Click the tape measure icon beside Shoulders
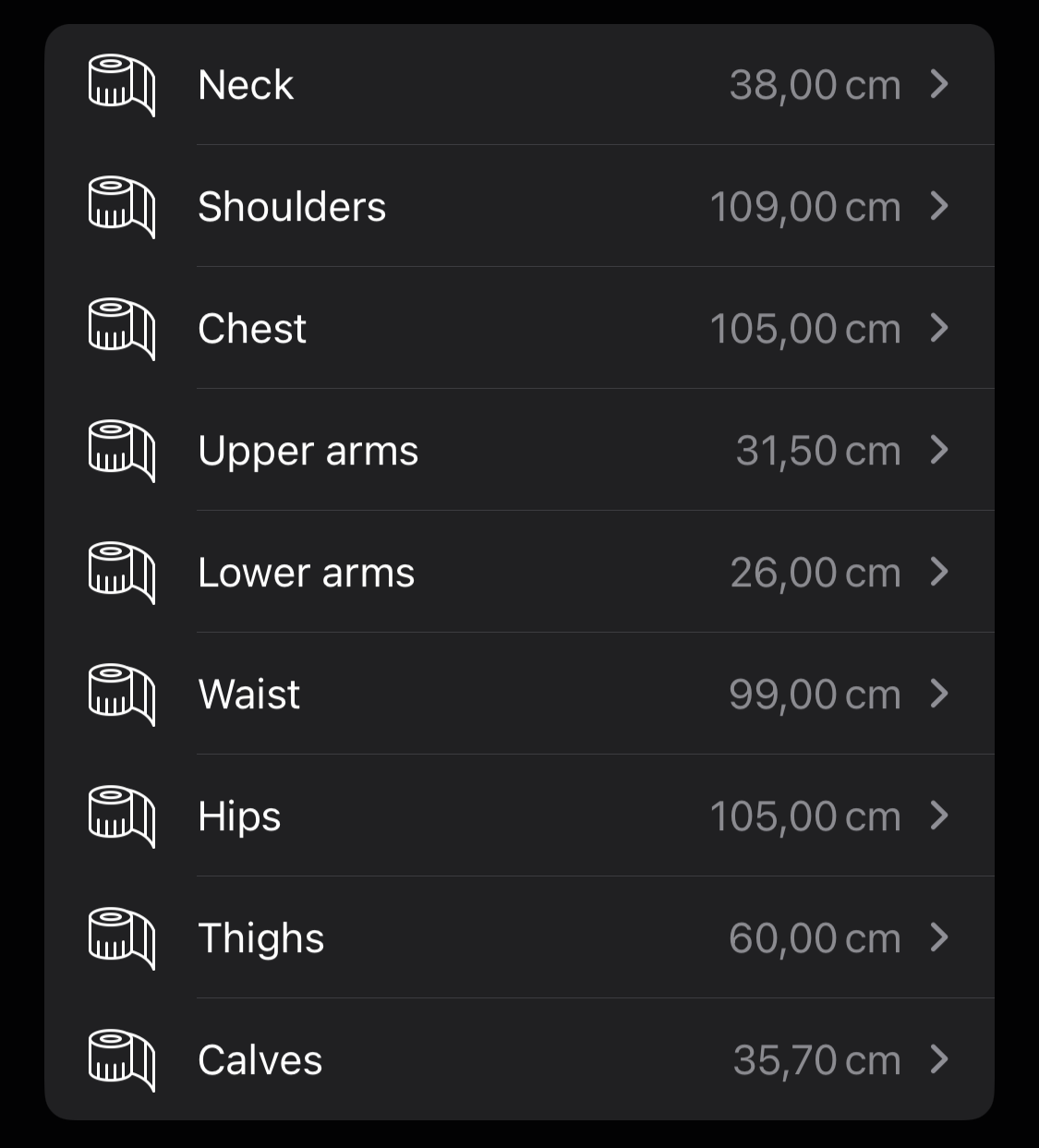The image size is (1039, 1148). 121,207
